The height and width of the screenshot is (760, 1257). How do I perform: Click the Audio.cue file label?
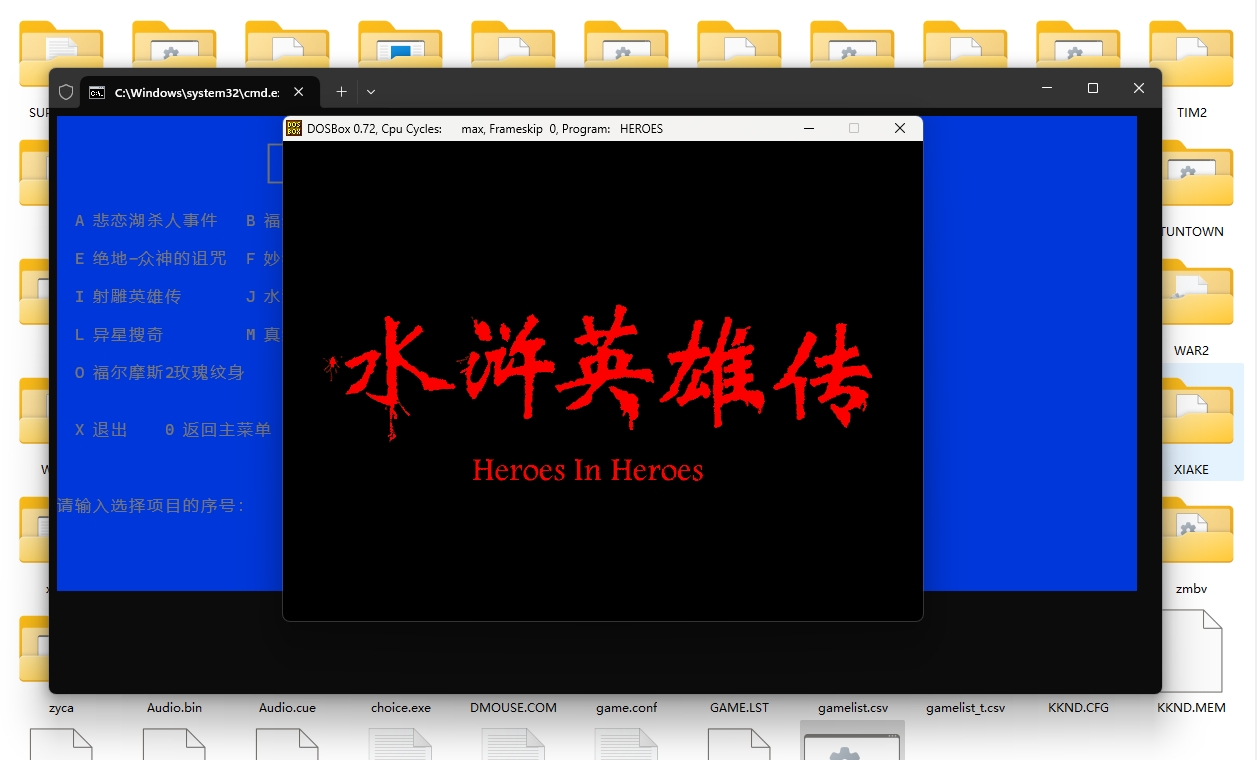point(287,707)
